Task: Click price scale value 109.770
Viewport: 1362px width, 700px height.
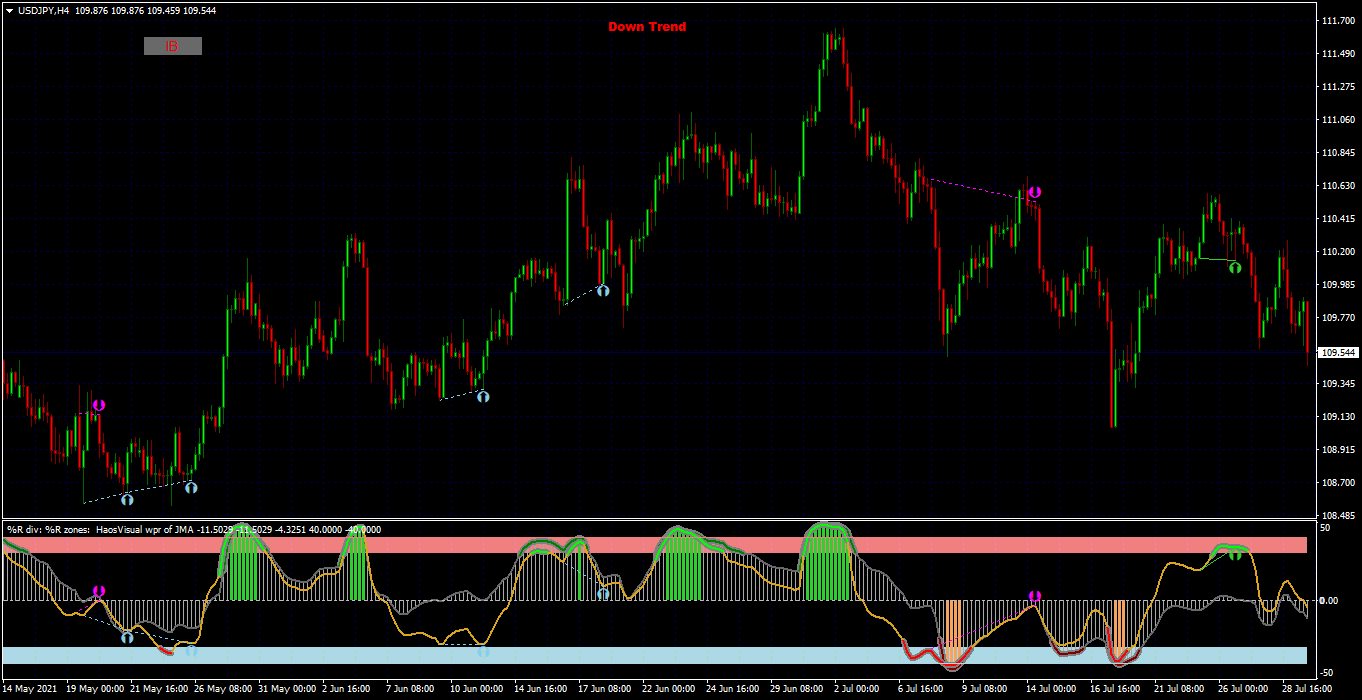Action: click(1337, 318)
